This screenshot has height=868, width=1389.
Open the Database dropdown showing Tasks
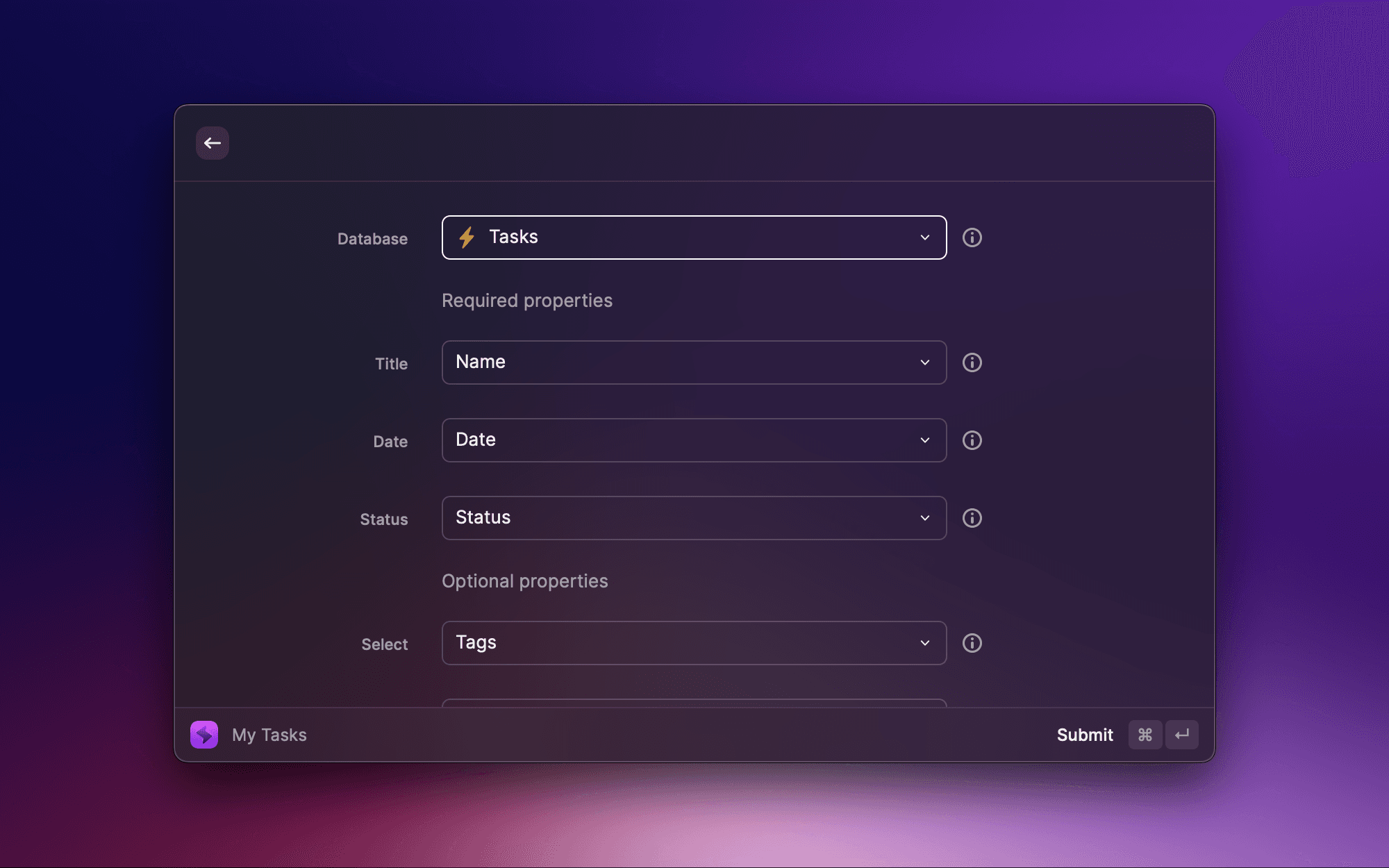pyautogui.click(x=694, y=237)
